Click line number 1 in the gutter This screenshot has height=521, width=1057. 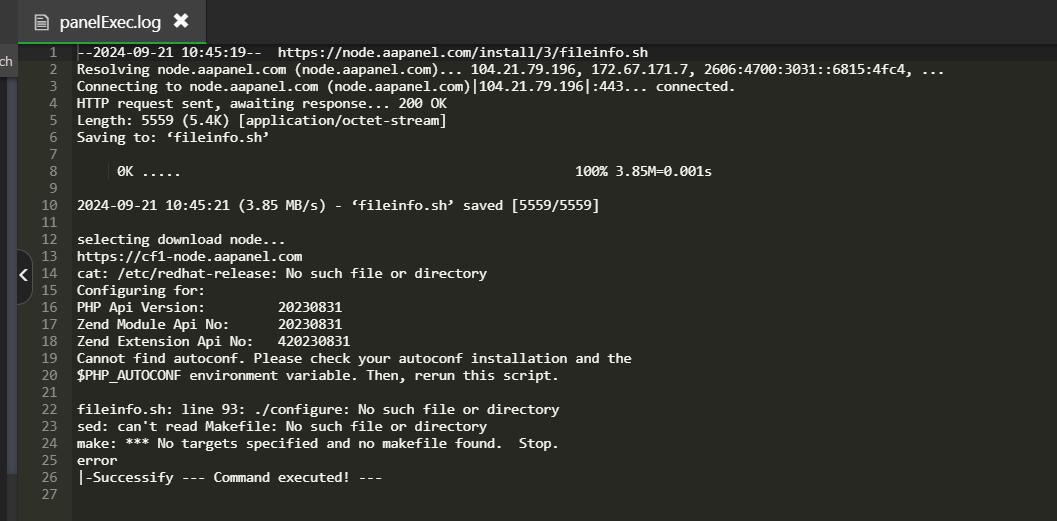coord(52,52)
